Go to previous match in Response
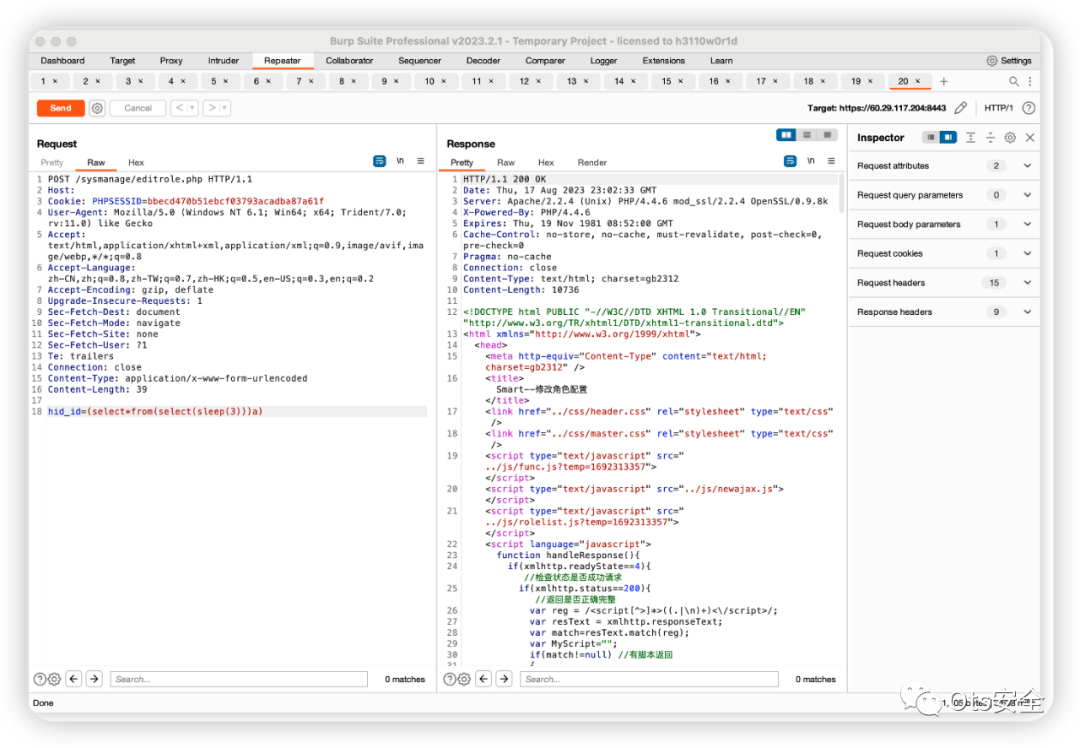This screenshot has width=1080, height=748. pos(484,679)
